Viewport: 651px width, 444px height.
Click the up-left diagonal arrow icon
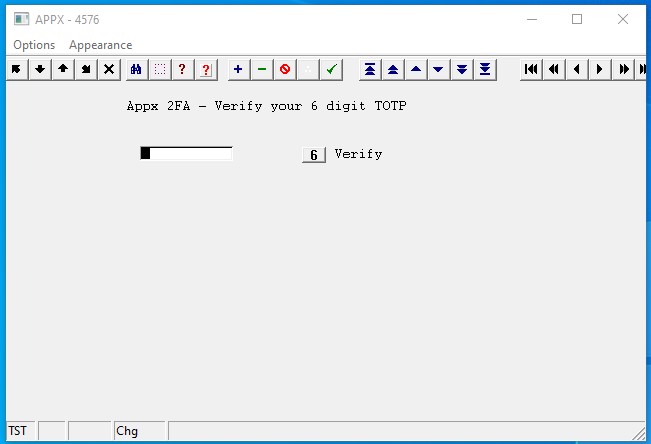pos(16,69)
